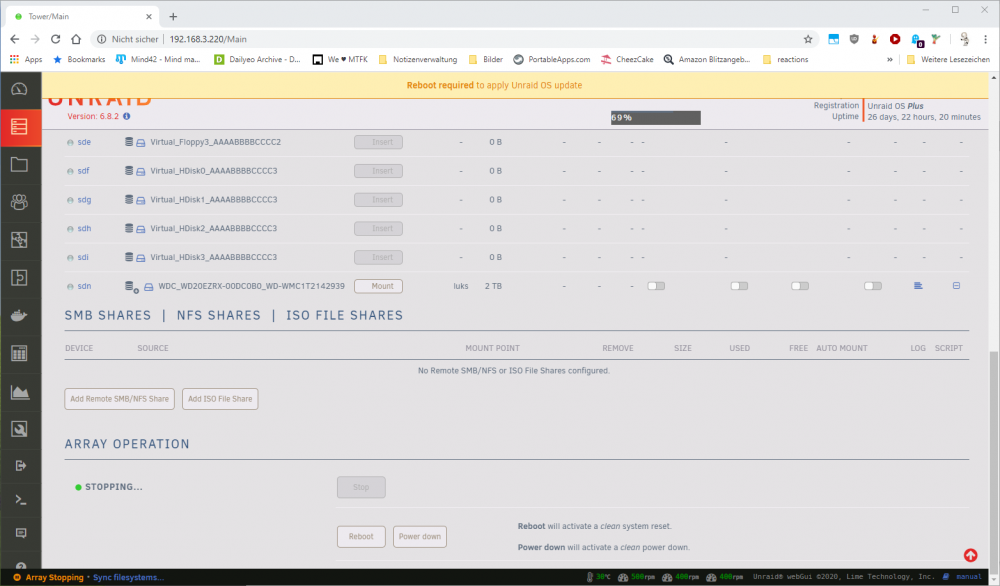The height and width of the screenshot is (586, 1000).
Task: Open the sdn device link
Action: 84,286
